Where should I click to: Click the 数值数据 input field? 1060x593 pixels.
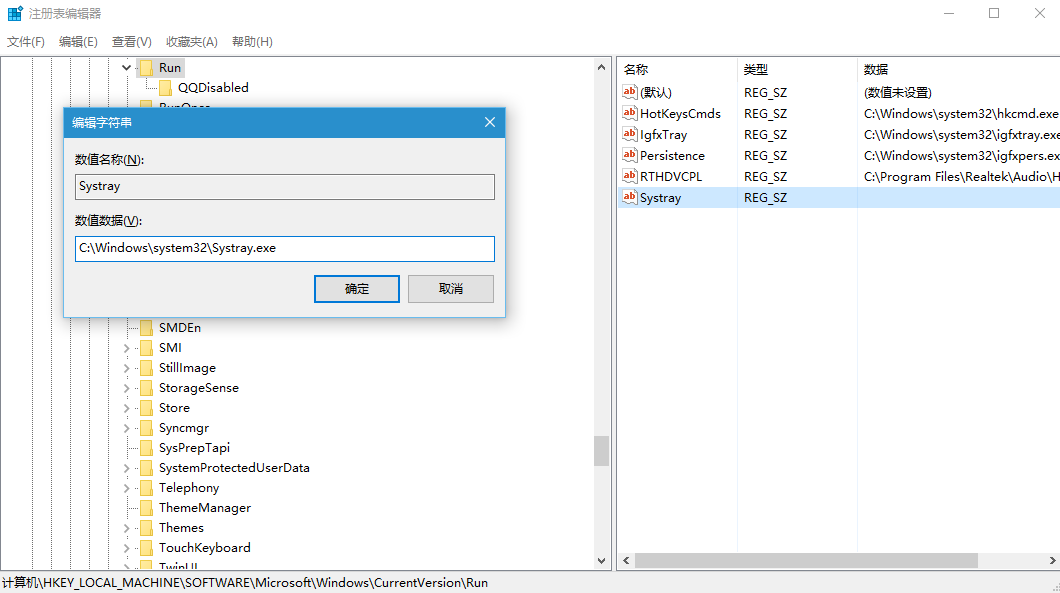pyautogui.click(x=285, y=248)
